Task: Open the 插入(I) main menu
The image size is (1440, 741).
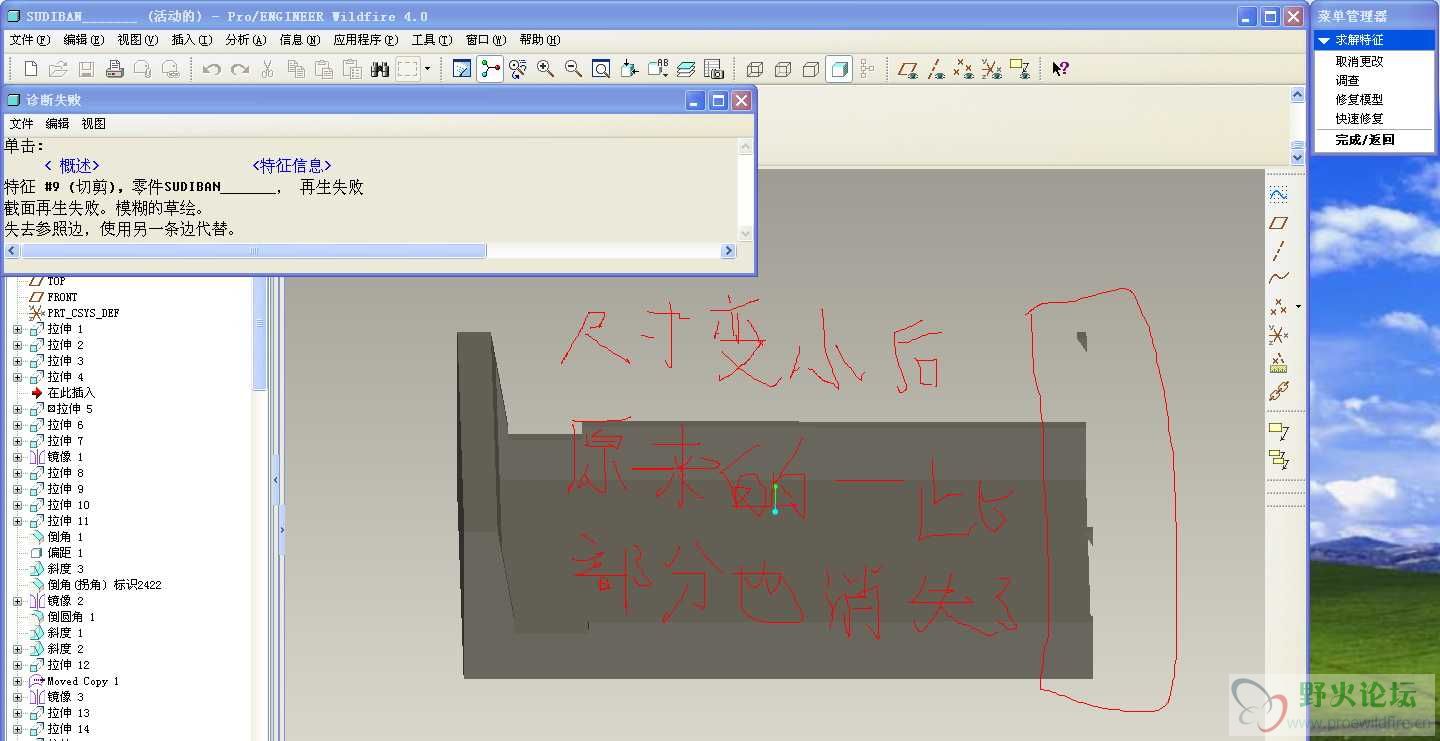Action: point(192,40)
